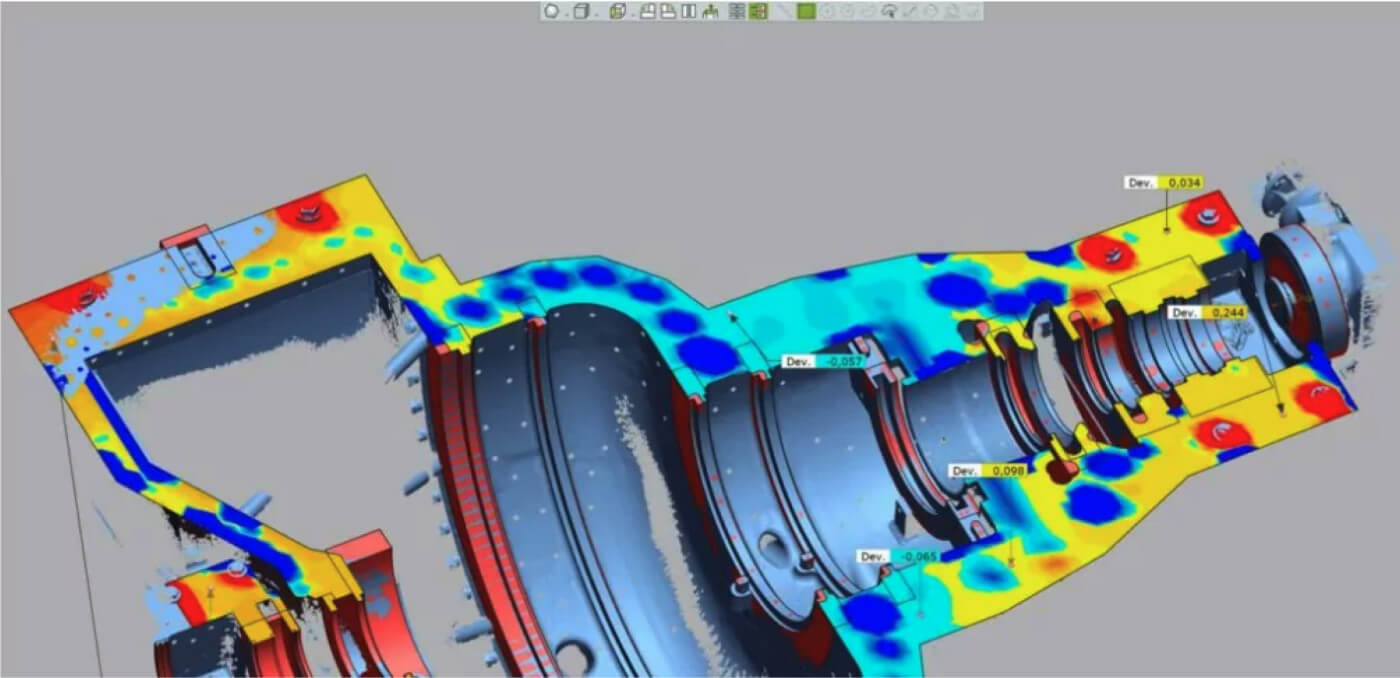Viewport: 1400px width, 678px height.
Task: Expand the dropdown next to the gray cube icon
Action: point(597,14)
